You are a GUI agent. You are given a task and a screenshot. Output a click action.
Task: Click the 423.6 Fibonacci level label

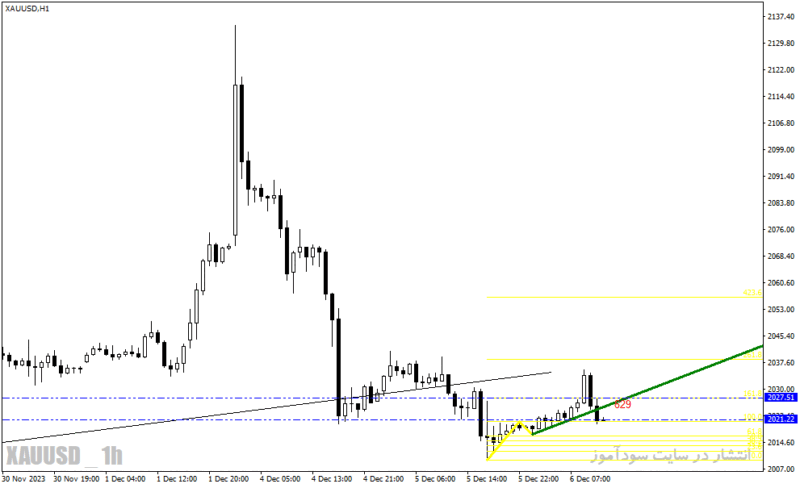pos(752,292)
